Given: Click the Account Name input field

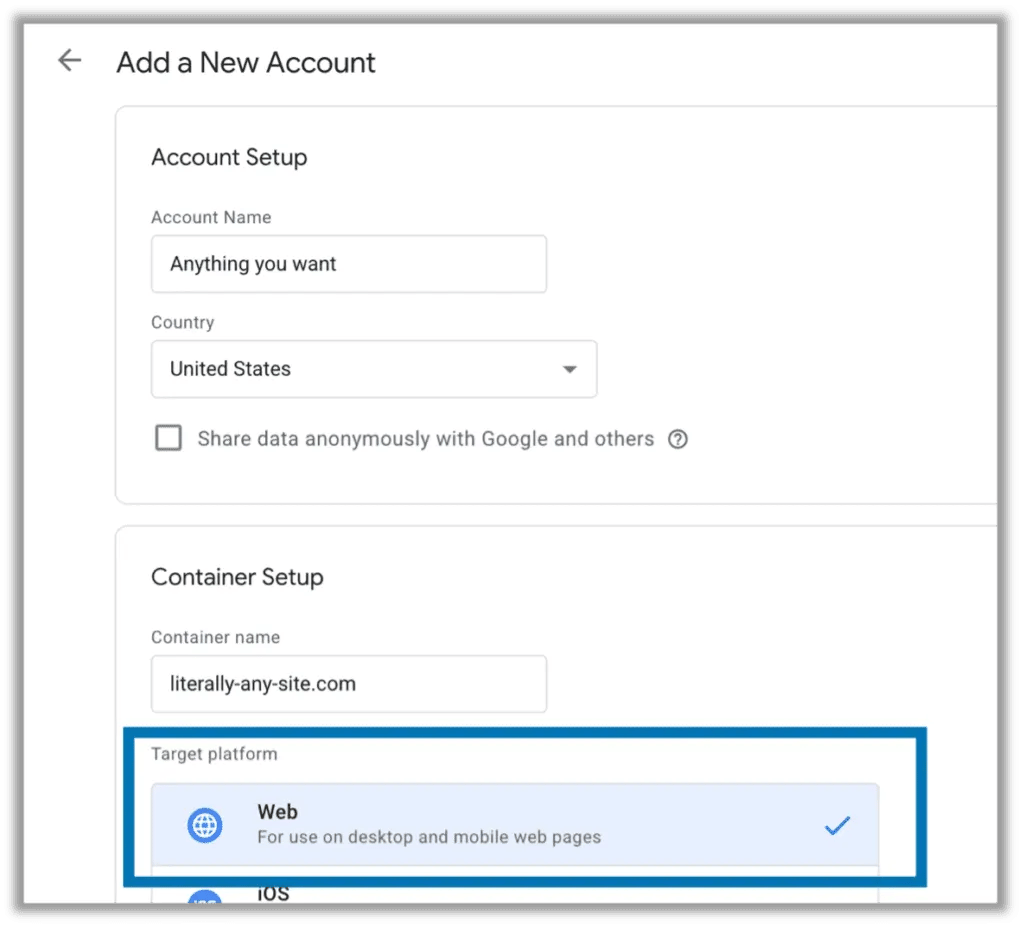Looking at the screenshot, I should tap(349, 264).
